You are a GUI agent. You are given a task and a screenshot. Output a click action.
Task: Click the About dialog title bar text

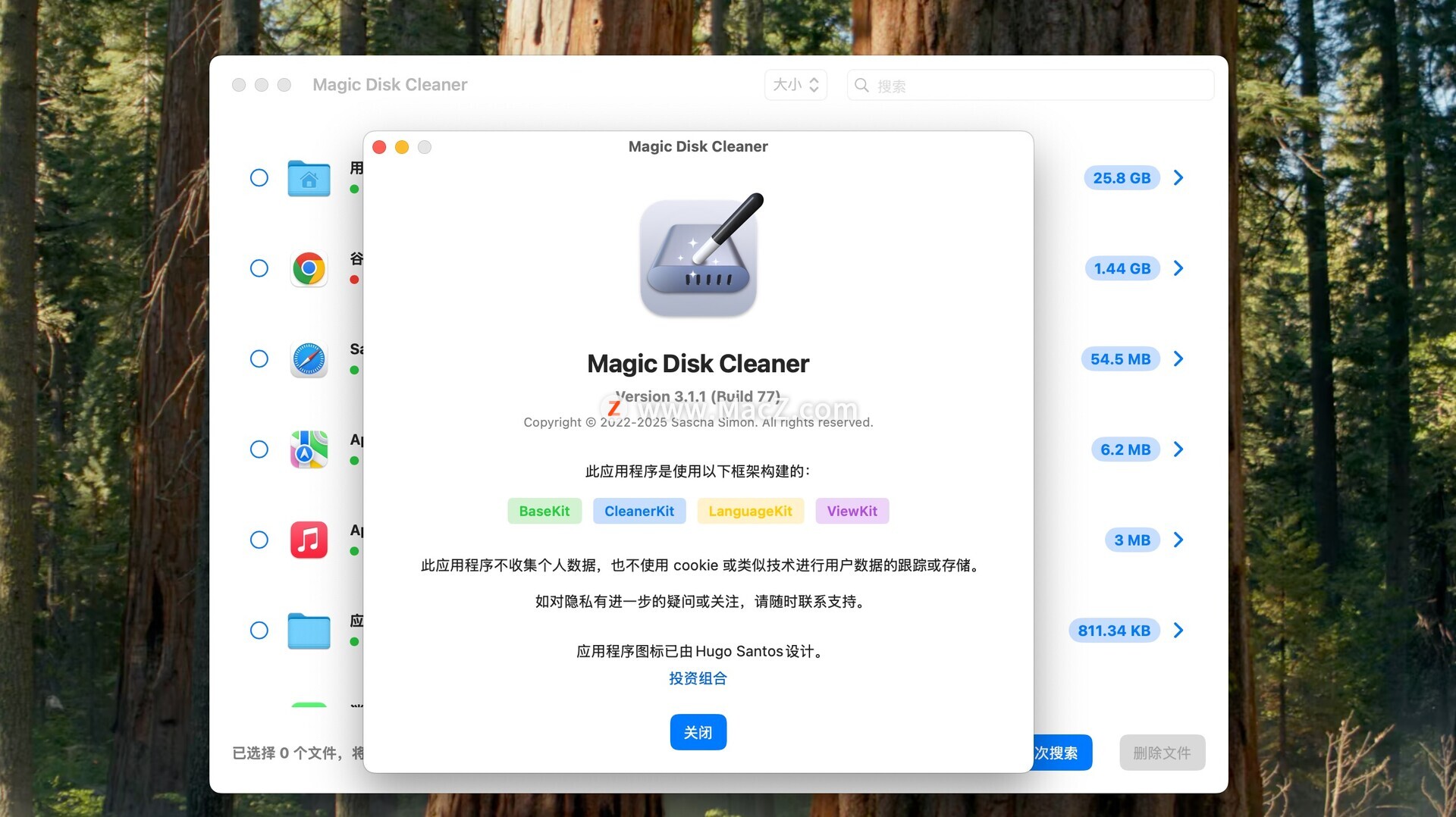[x=698, y=147]
